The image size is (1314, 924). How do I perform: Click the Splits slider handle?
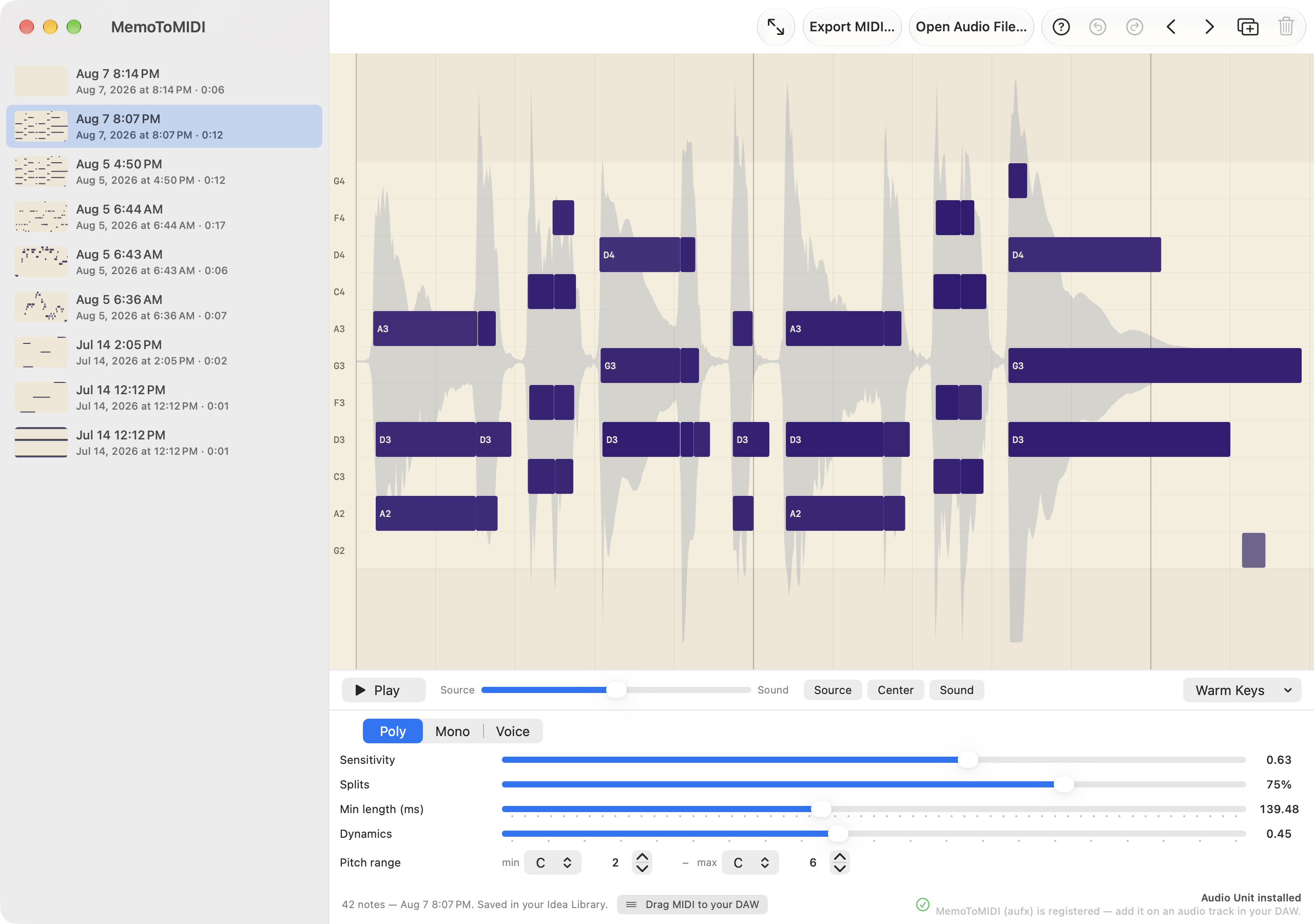point(1064,784)
